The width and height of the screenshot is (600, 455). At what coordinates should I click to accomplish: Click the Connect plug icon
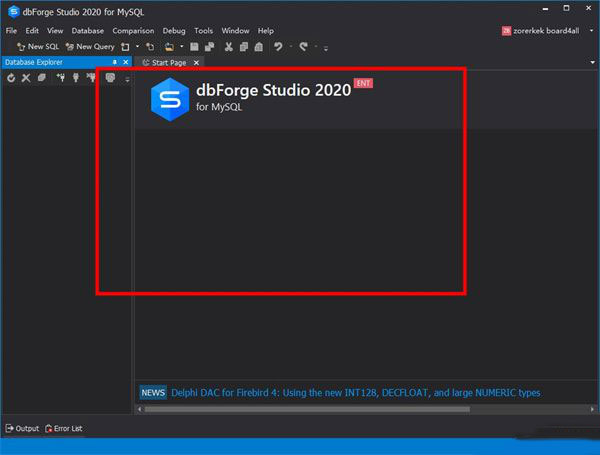pos(76,78)
